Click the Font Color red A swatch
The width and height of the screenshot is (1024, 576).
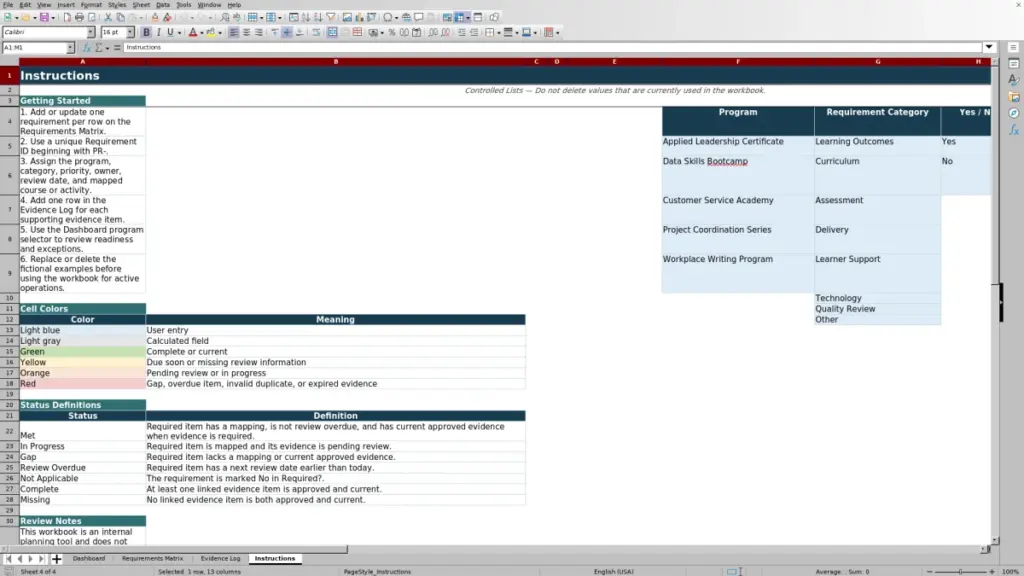(x=193, y=32)
